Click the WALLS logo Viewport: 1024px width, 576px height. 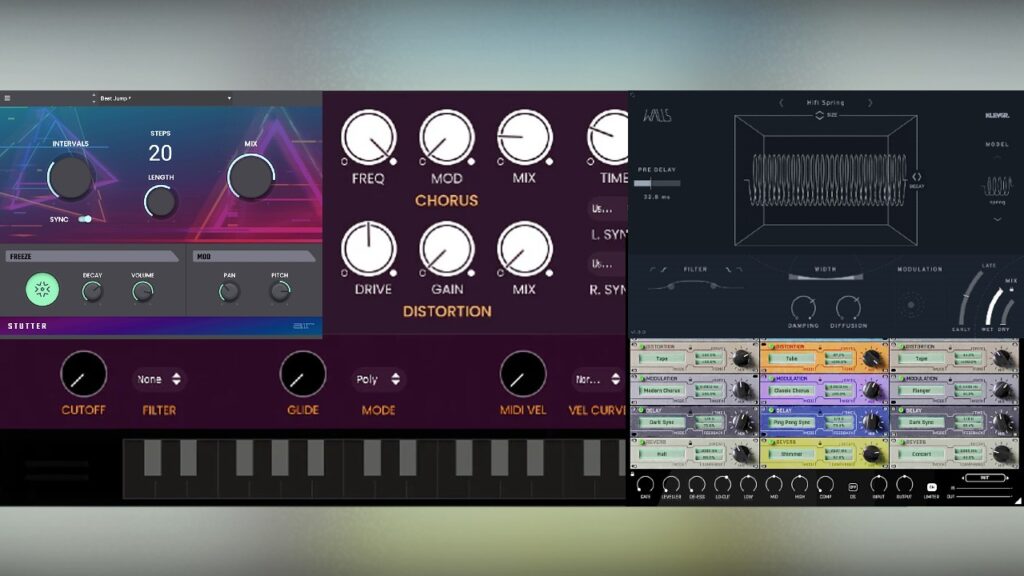point(657,114)
